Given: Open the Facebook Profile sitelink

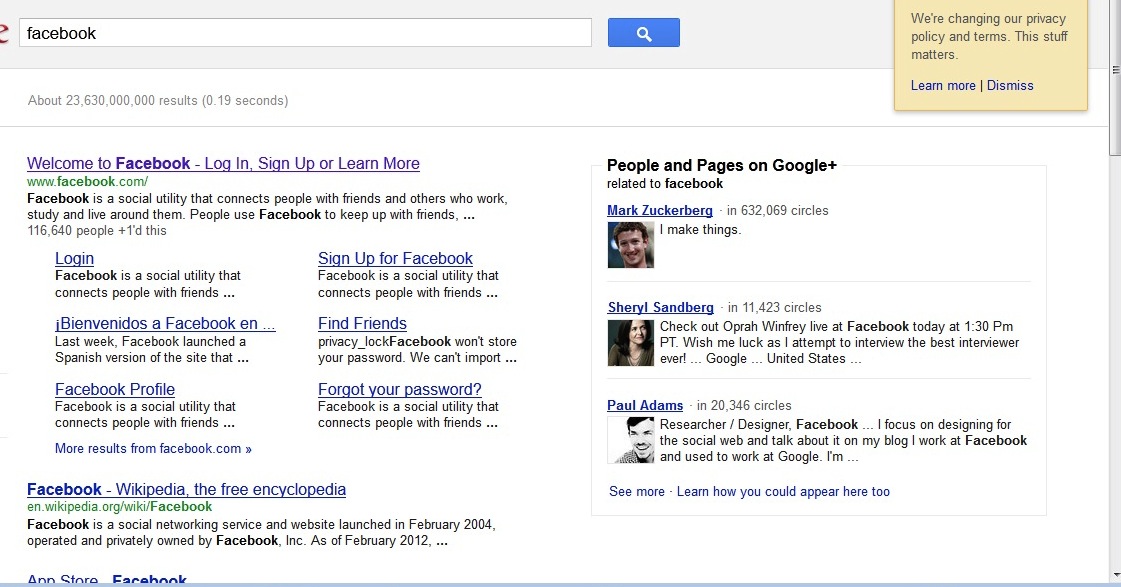Looking at the screenshot, I should click(115, 390).
